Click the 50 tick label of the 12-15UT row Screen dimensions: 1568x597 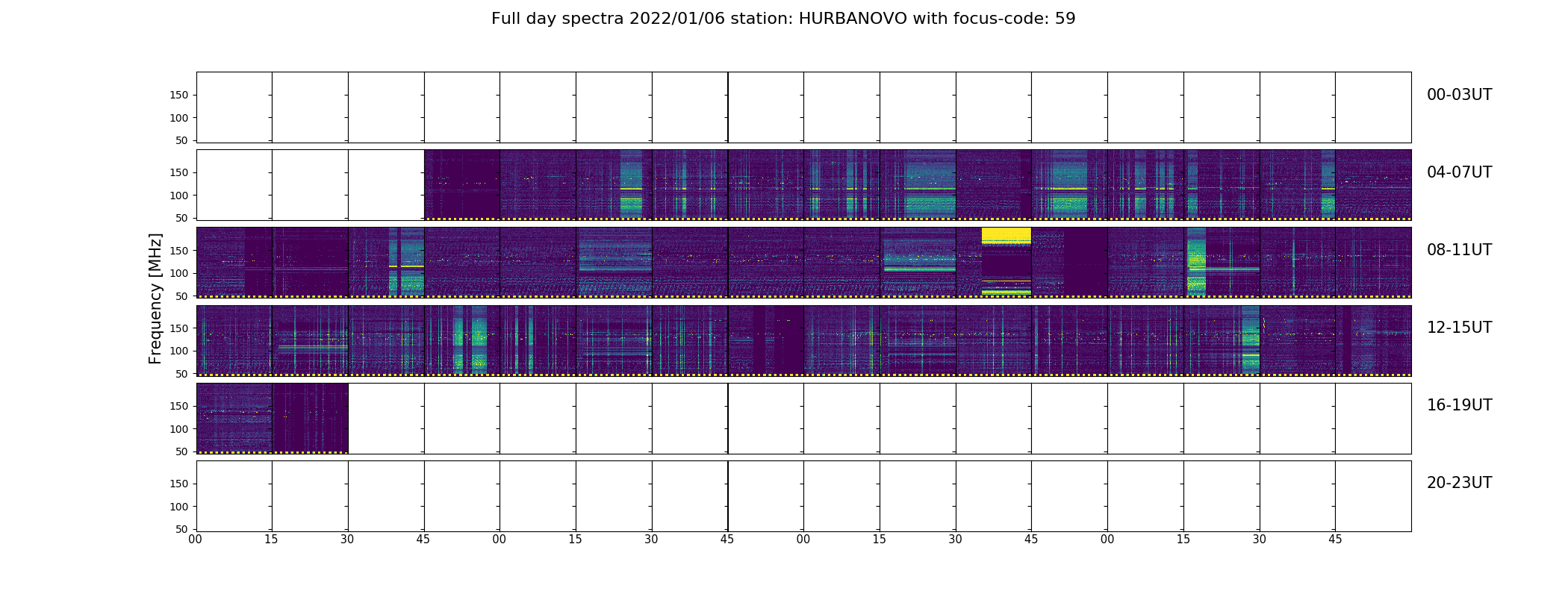182,374
